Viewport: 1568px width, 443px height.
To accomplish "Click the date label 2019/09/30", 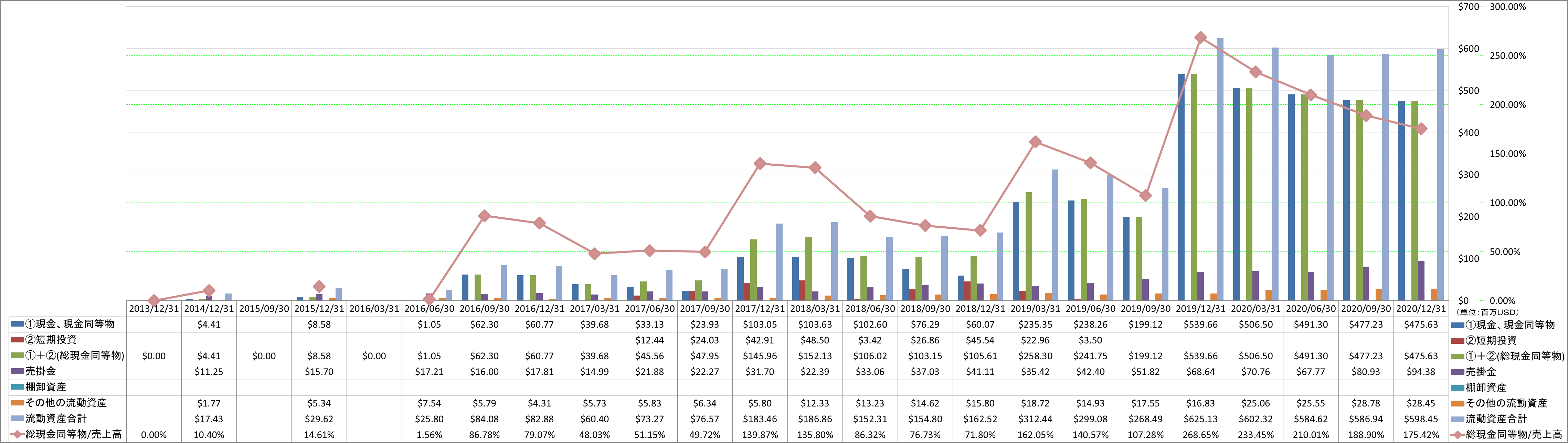I will [1146, 309].
